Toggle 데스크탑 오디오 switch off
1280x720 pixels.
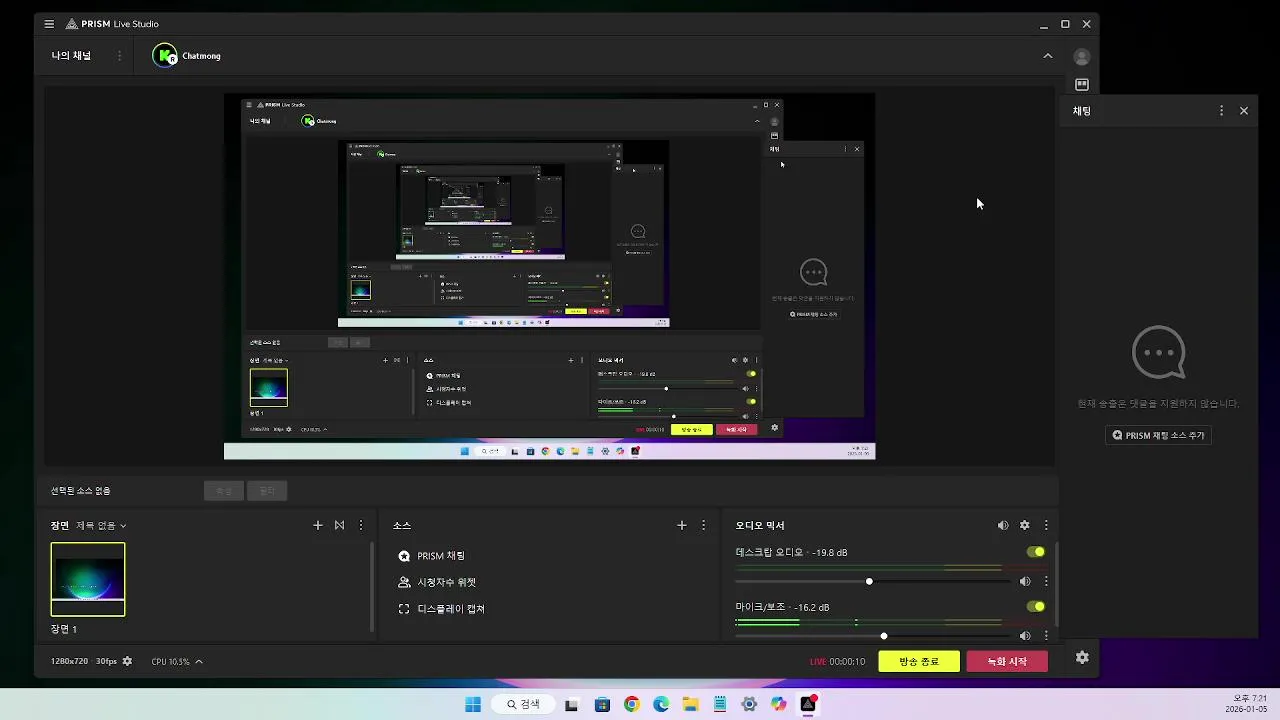(1036, 552)
